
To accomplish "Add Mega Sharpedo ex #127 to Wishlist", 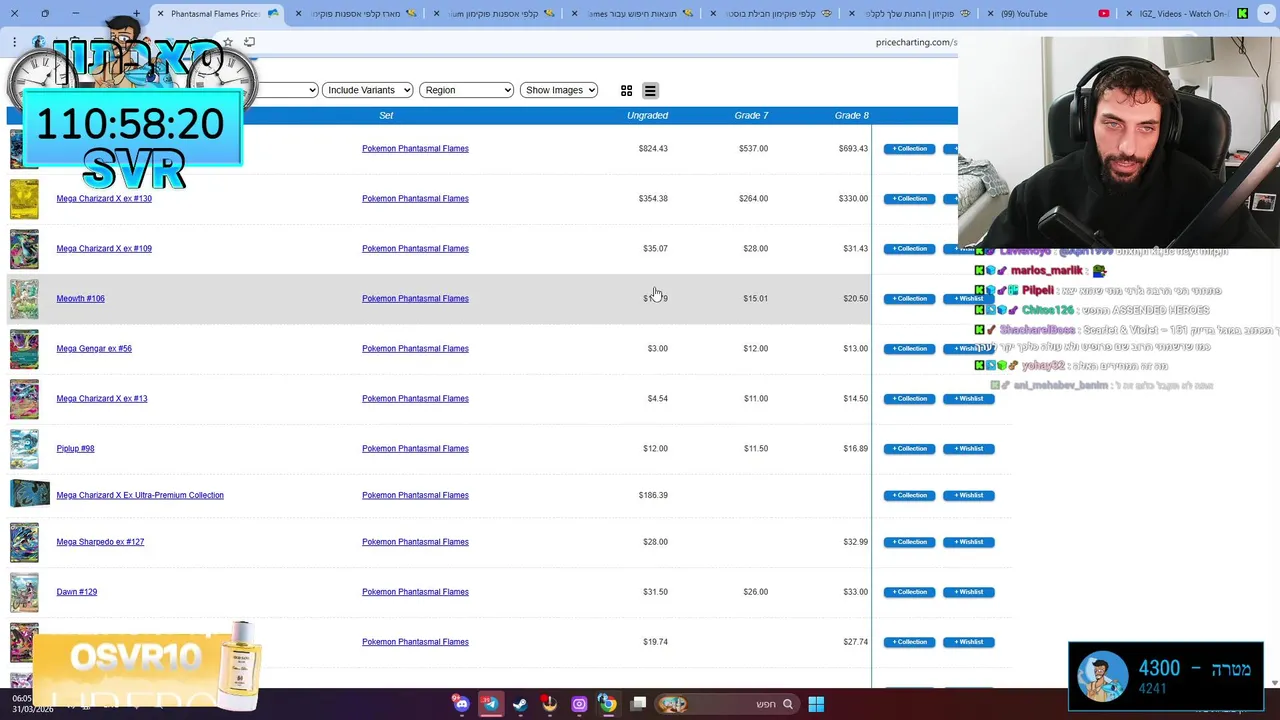I will pyautogui.click(x=968, y=542).
